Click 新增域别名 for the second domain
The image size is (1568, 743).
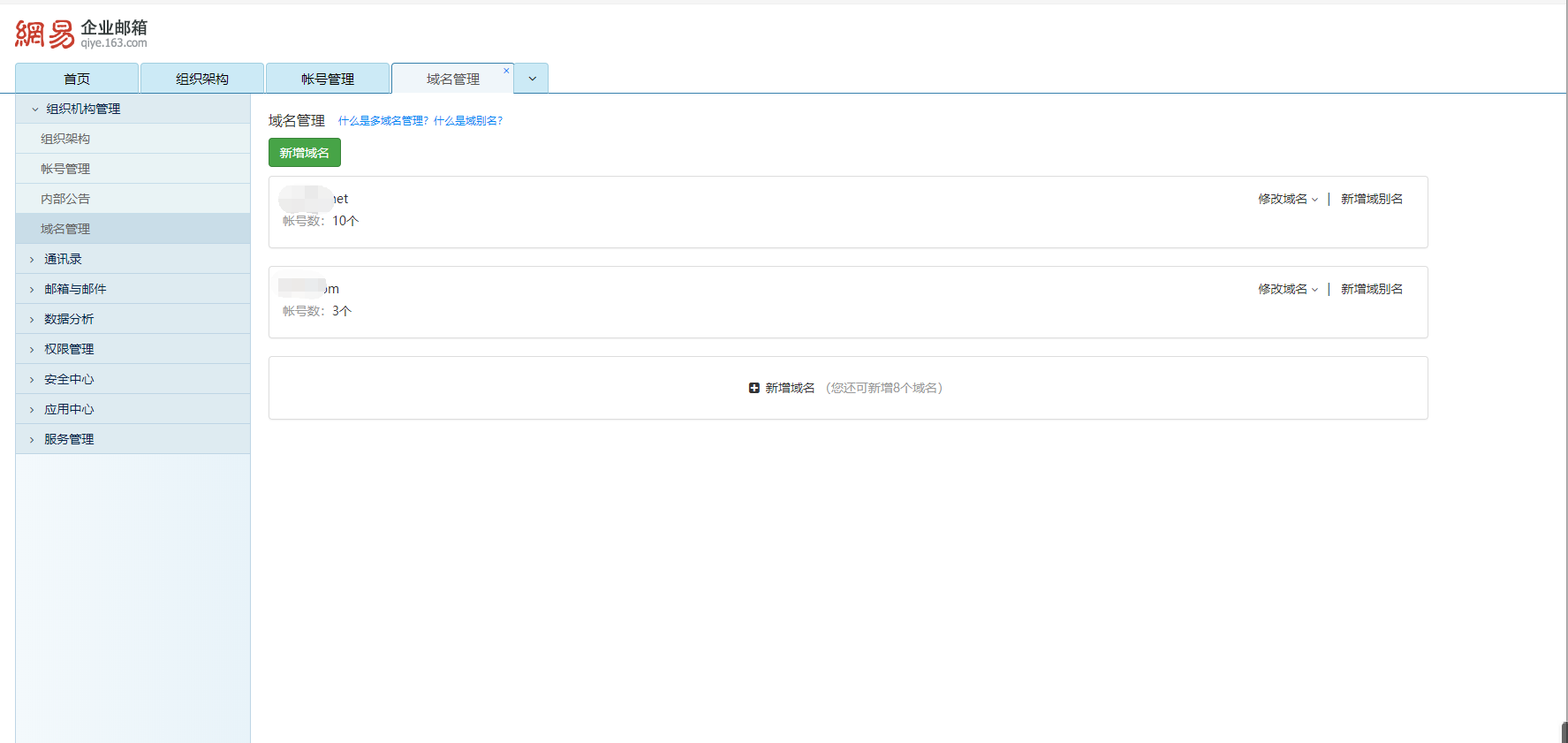click(1371, 290)
